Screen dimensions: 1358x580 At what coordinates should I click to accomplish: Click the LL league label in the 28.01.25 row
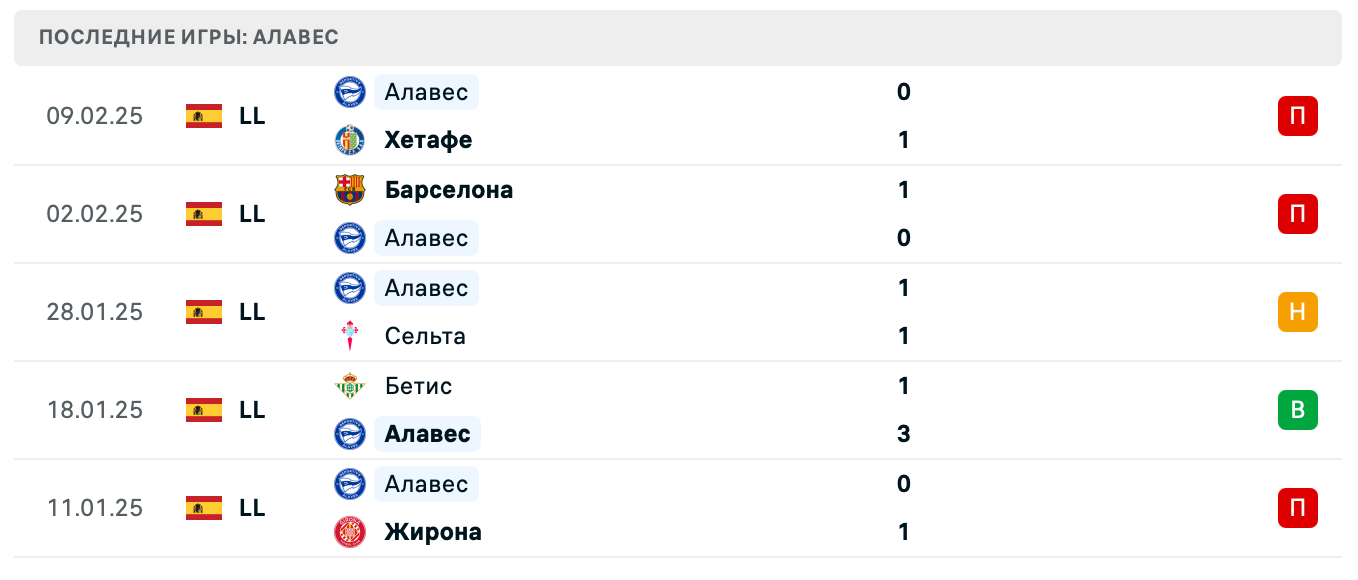[x=253, y=312]
